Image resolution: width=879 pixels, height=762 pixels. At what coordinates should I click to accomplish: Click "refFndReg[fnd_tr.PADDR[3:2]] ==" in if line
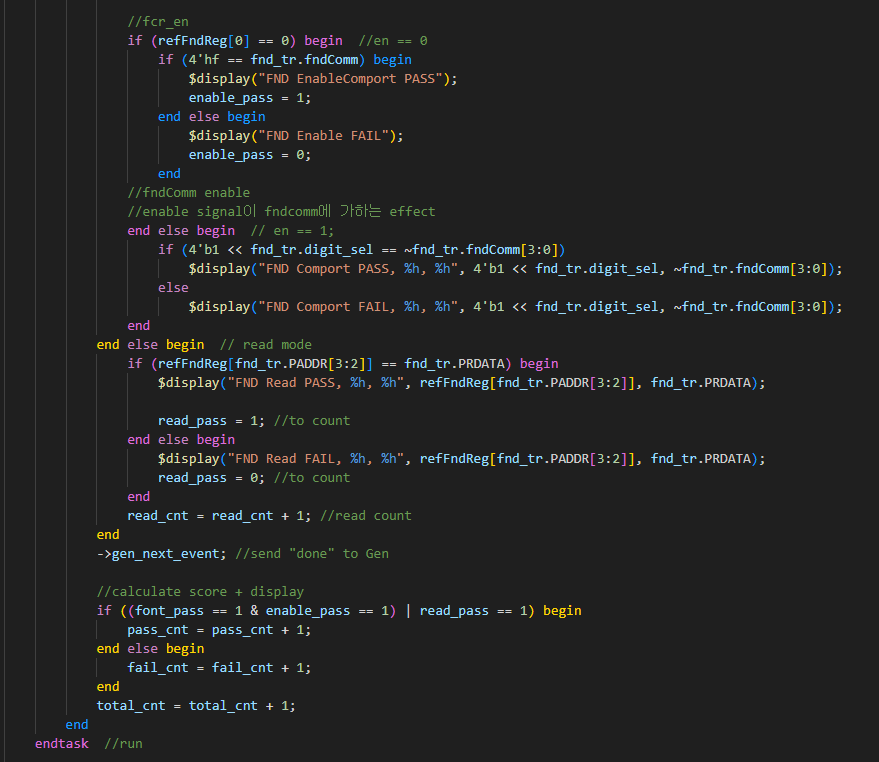[277, 364]
